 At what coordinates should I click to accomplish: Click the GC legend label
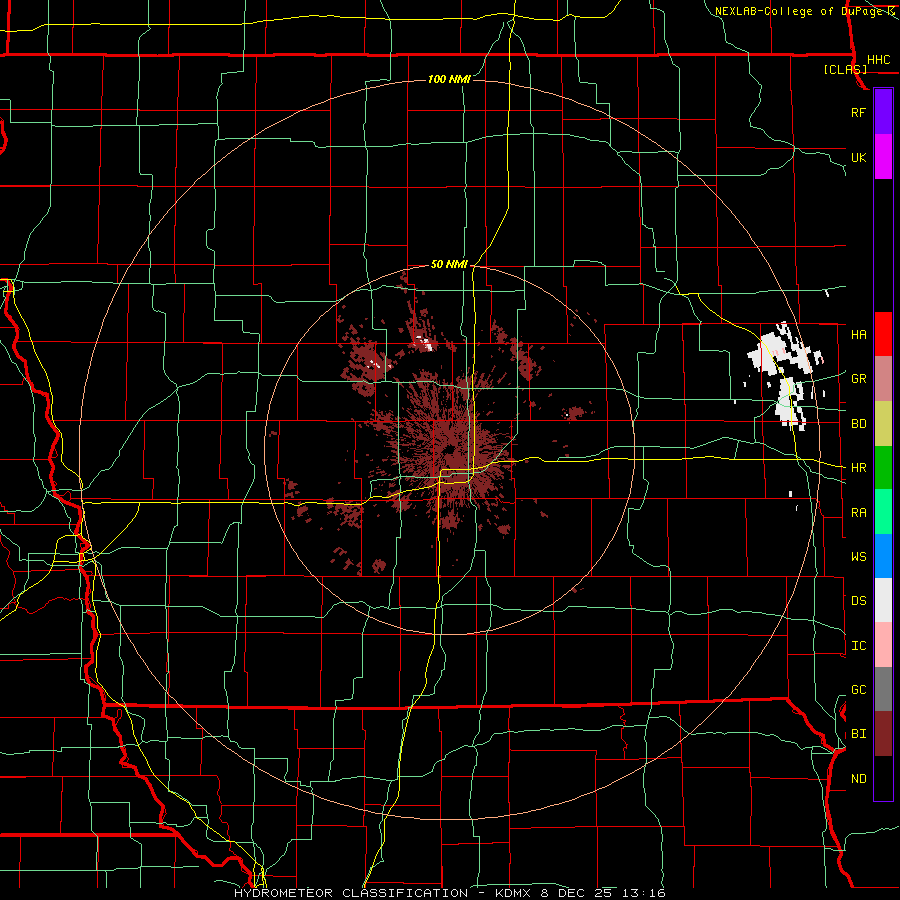(x=859, y=690)
